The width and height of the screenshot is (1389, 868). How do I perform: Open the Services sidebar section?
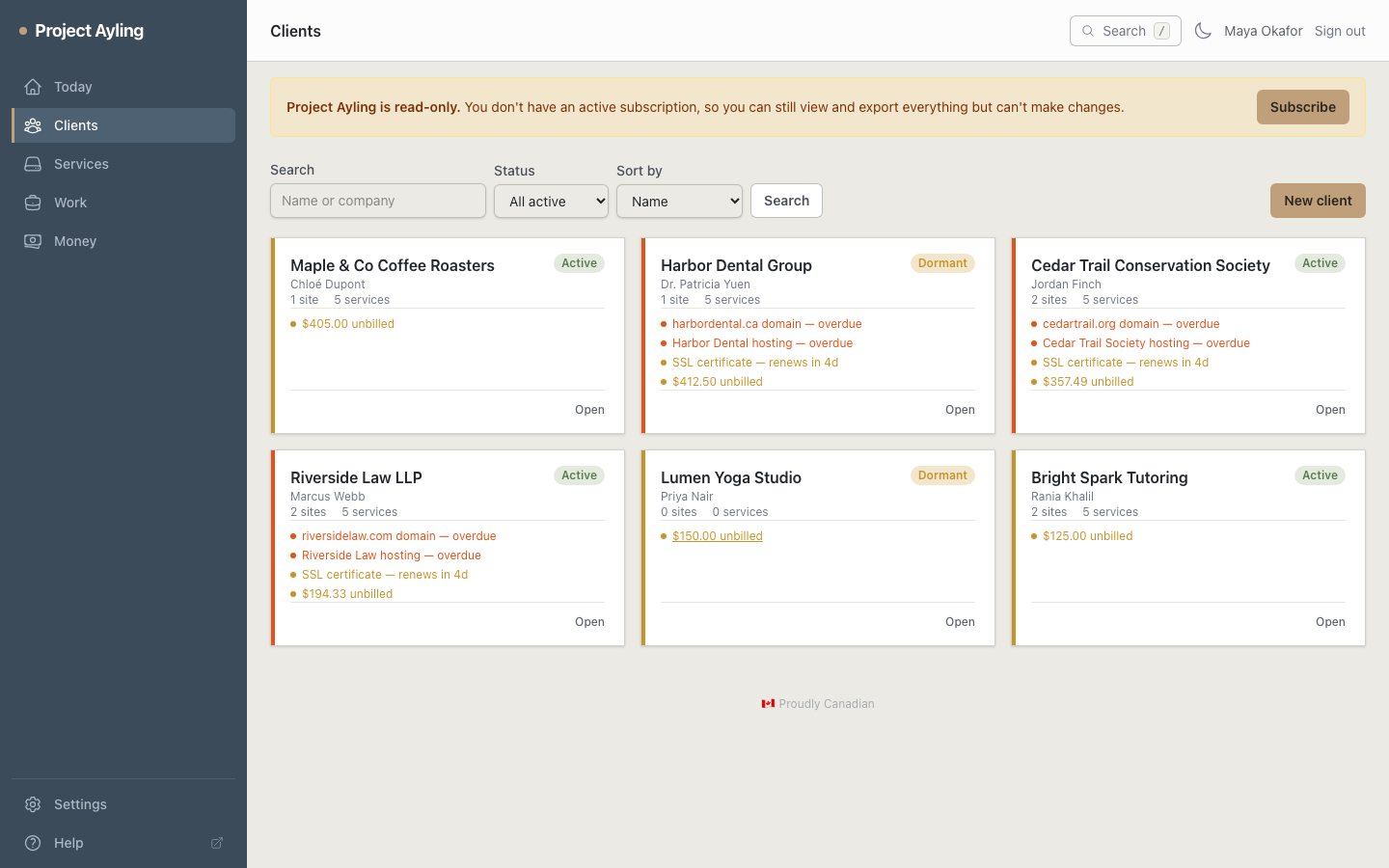tap(123, 164)
